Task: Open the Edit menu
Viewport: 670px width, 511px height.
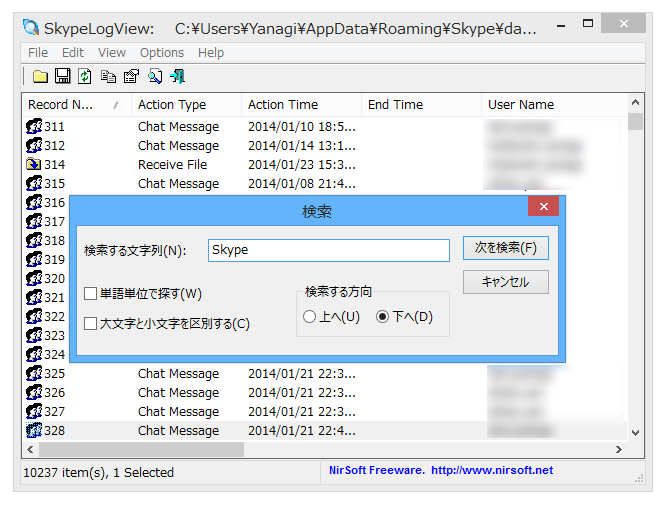Action: point(73,53)
